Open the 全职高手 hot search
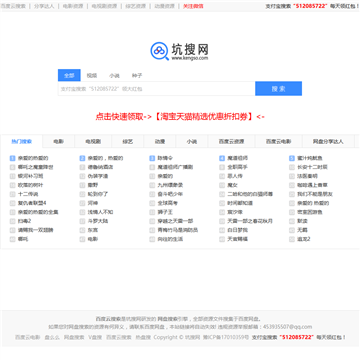This screenshot has height=360, width=360. (x=238, y=167)
